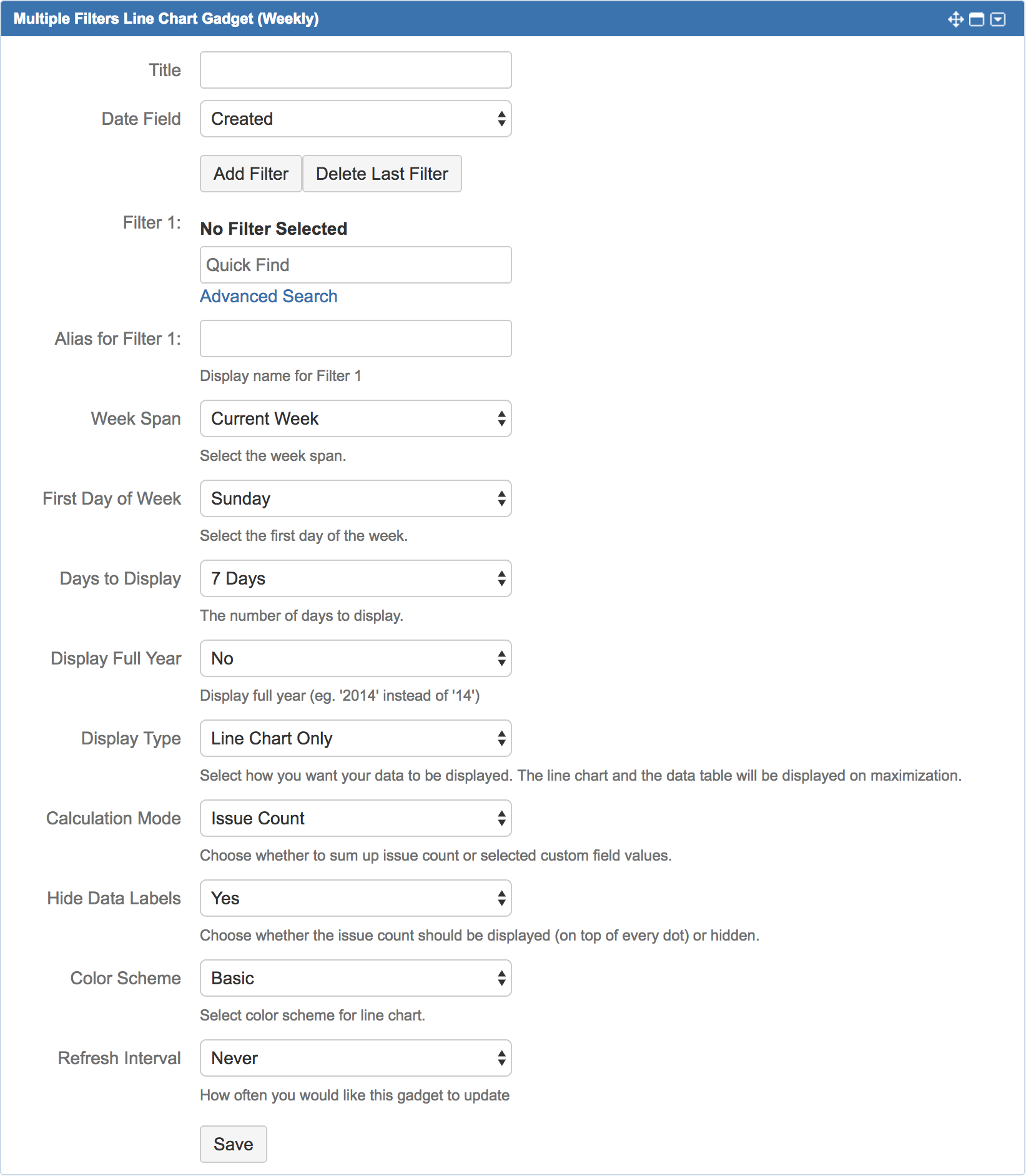Open the Hide Data Labels dropdown
The height and width of the screenshot is (1176, 1026).
pyautogui.click(x=355, y=898)
